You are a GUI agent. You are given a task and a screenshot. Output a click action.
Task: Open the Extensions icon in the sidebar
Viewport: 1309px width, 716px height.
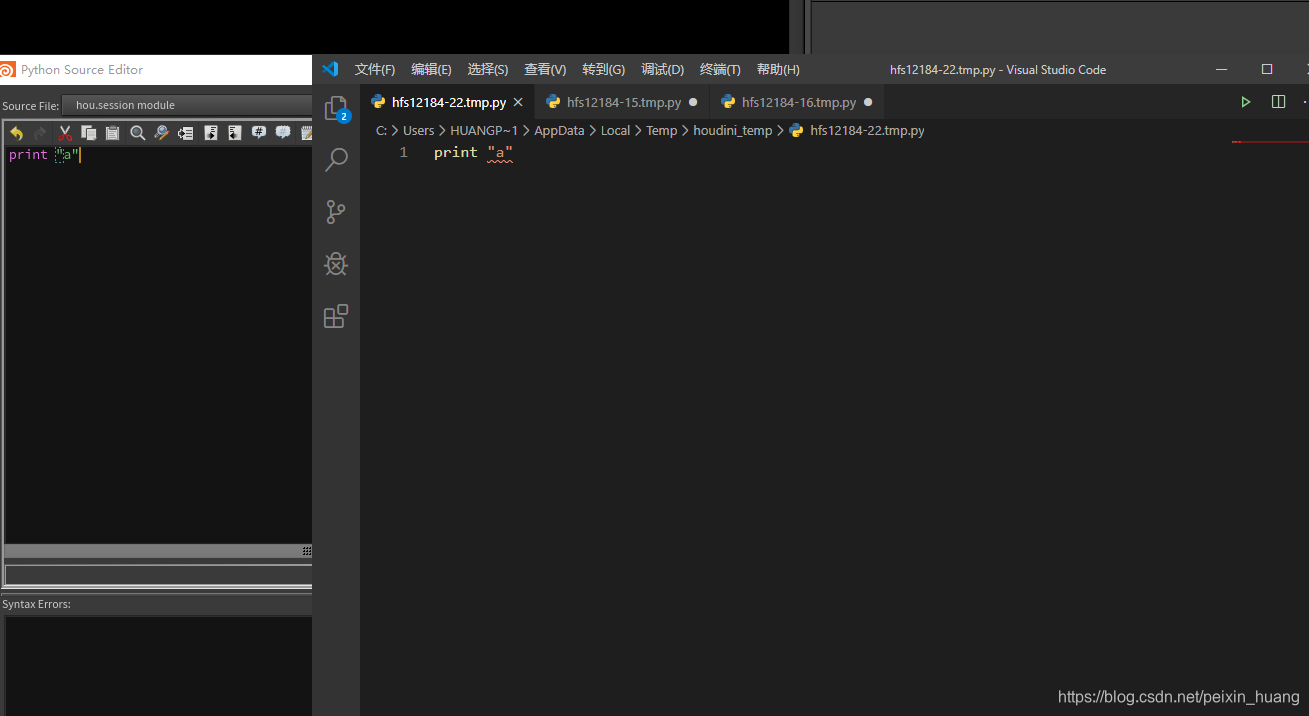[336, 316]
